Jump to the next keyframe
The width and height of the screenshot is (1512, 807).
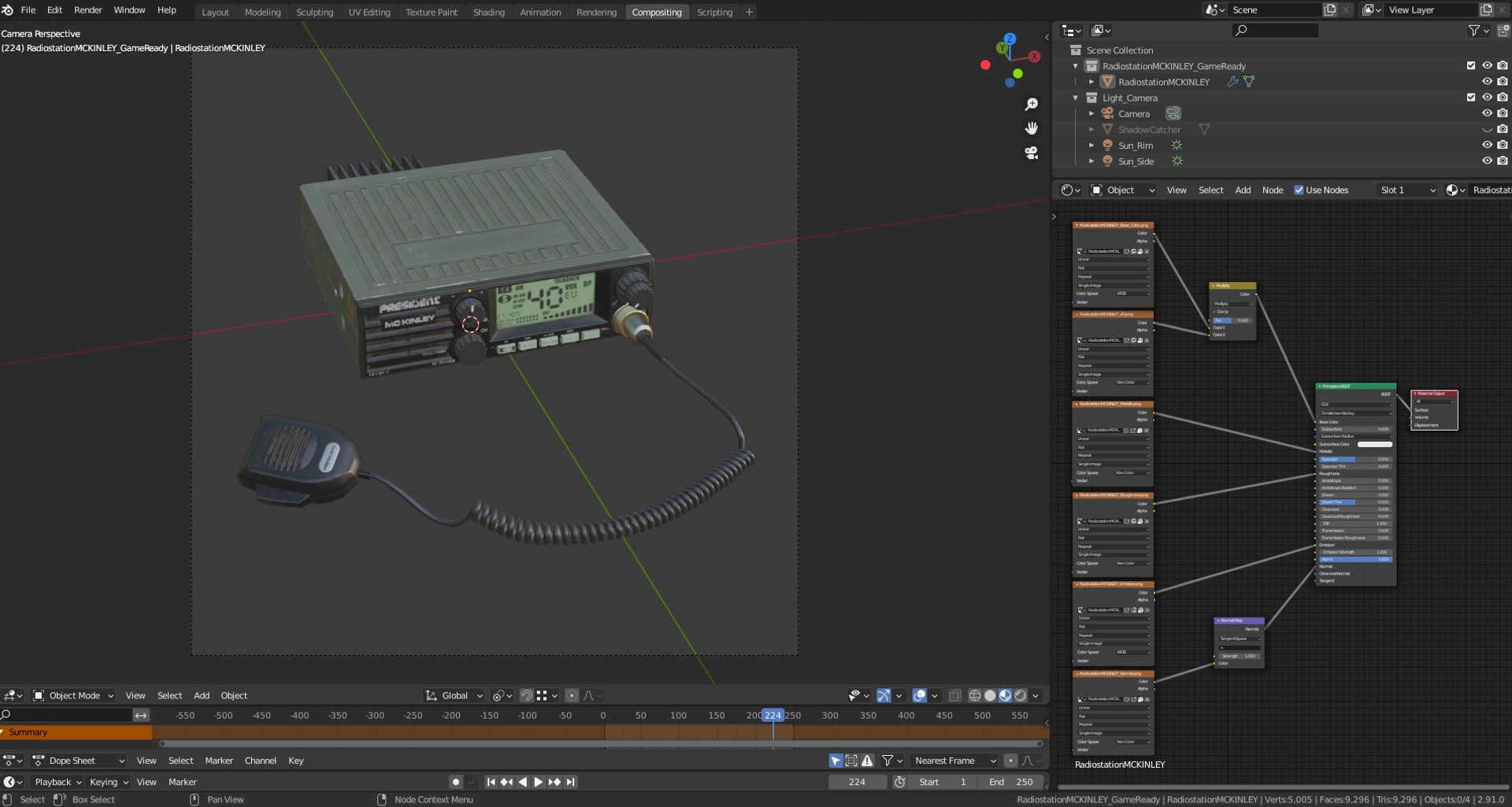[x=554, y=782]
